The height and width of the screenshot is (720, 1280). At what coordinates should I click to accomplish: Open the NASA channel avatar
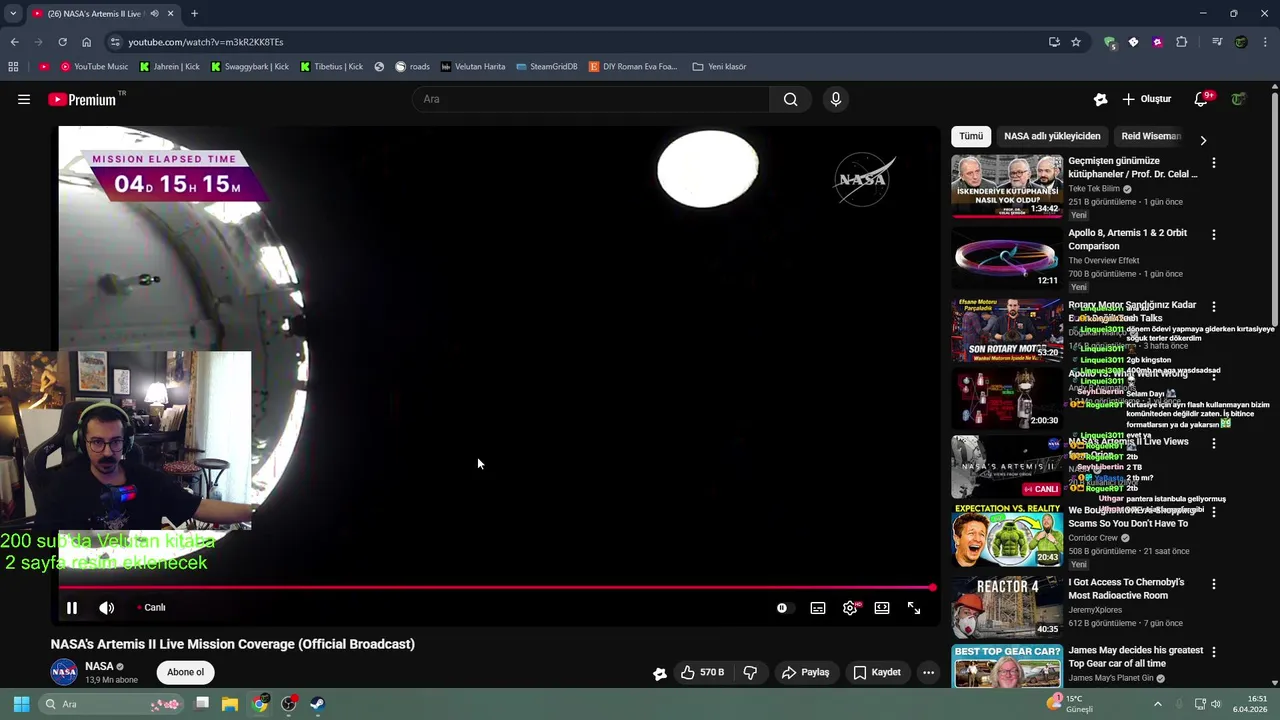coord(64,672)
